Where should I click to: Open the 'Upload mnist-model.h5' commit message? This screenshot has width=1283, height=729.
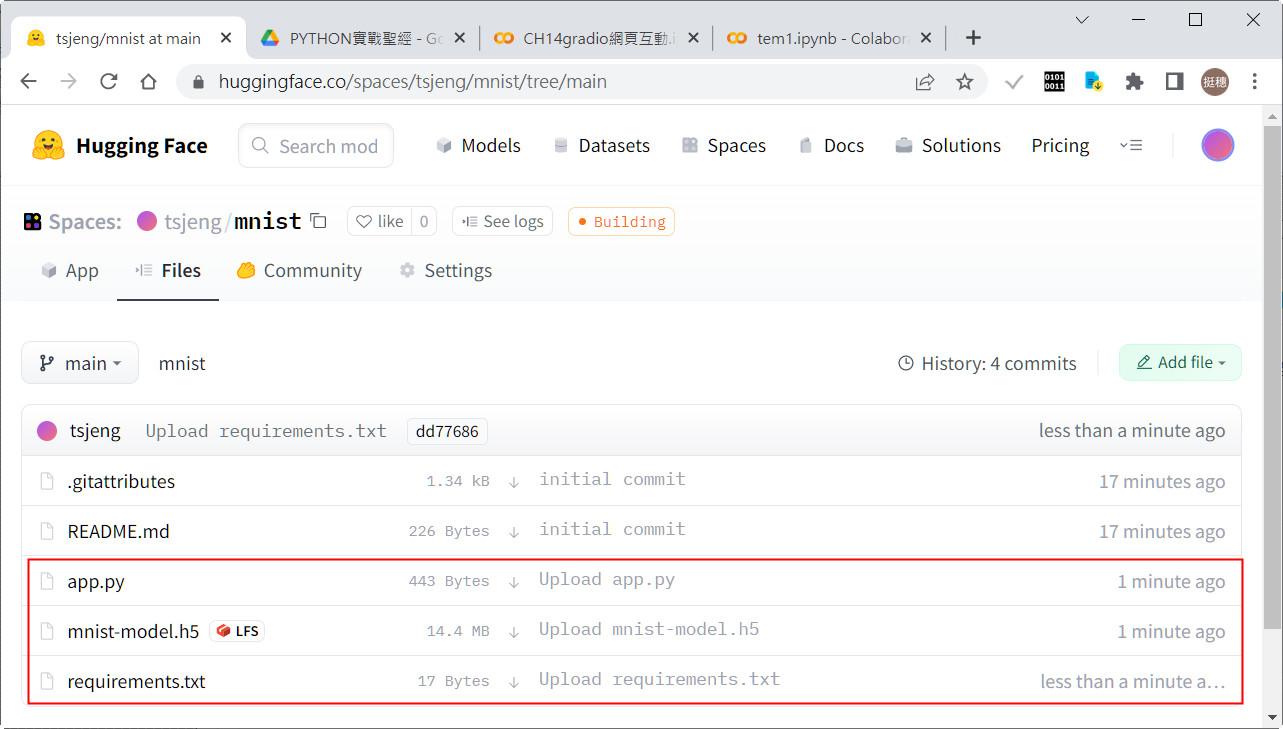[649, 630]
